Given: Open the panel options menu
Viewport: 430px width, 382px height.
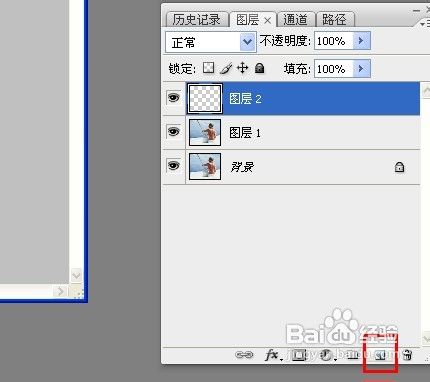Looking at the screenshot, I should click(x=425, y=24).
